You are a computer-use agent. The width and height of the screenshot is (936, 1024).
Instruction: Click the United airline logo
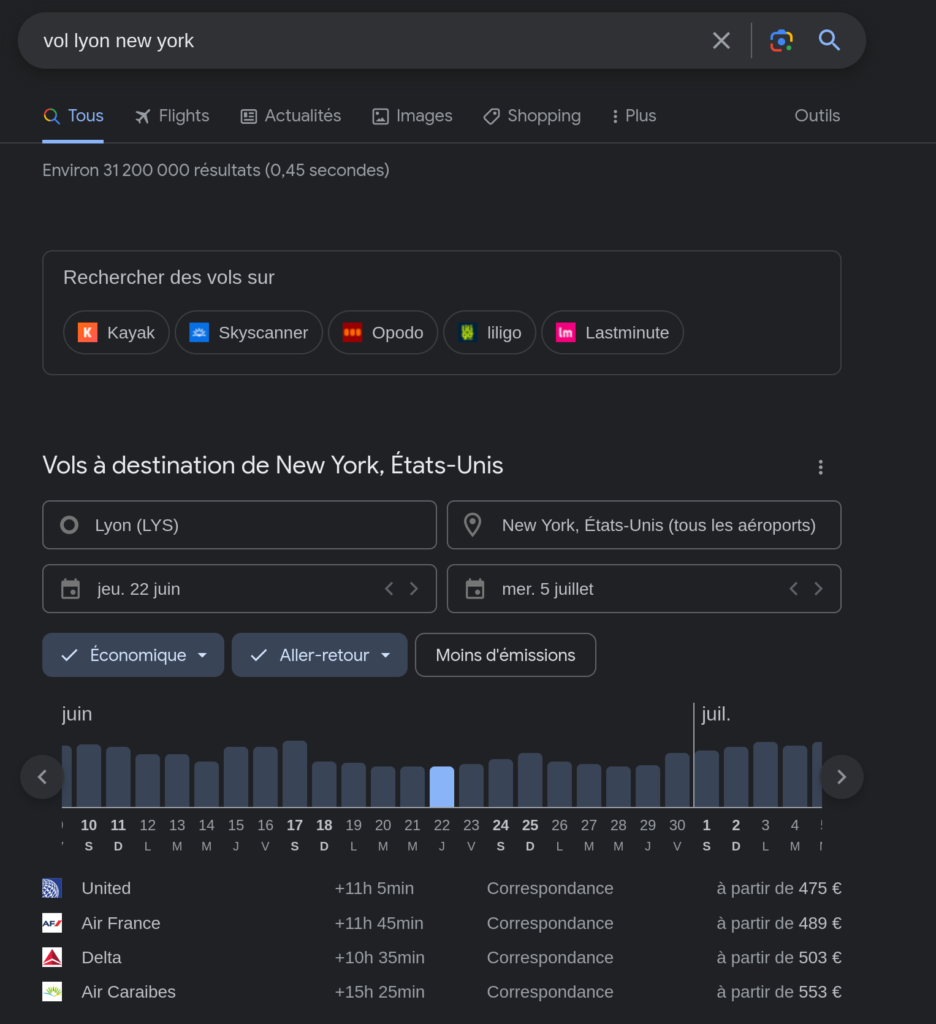[x=52, y=888]
